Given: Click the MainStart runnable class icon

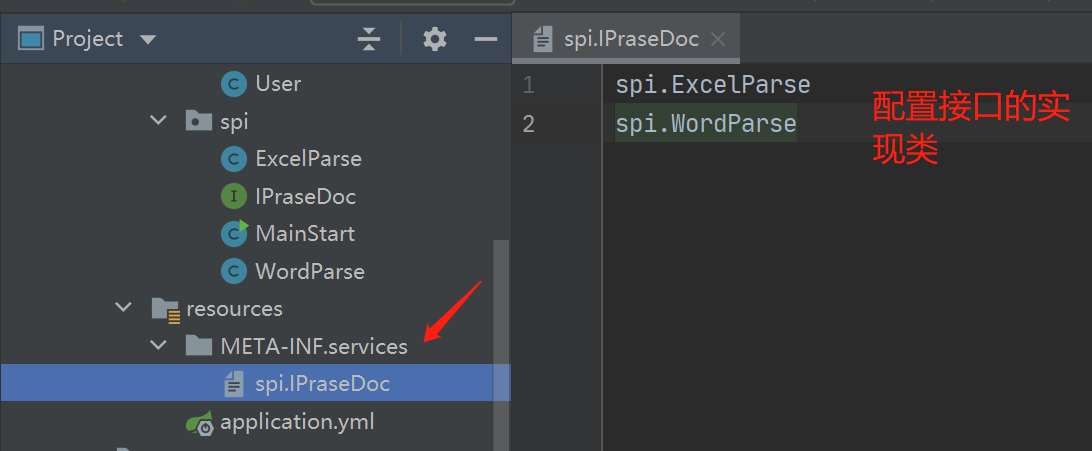Looking at the screenshot, I should [x=233, y=234].
